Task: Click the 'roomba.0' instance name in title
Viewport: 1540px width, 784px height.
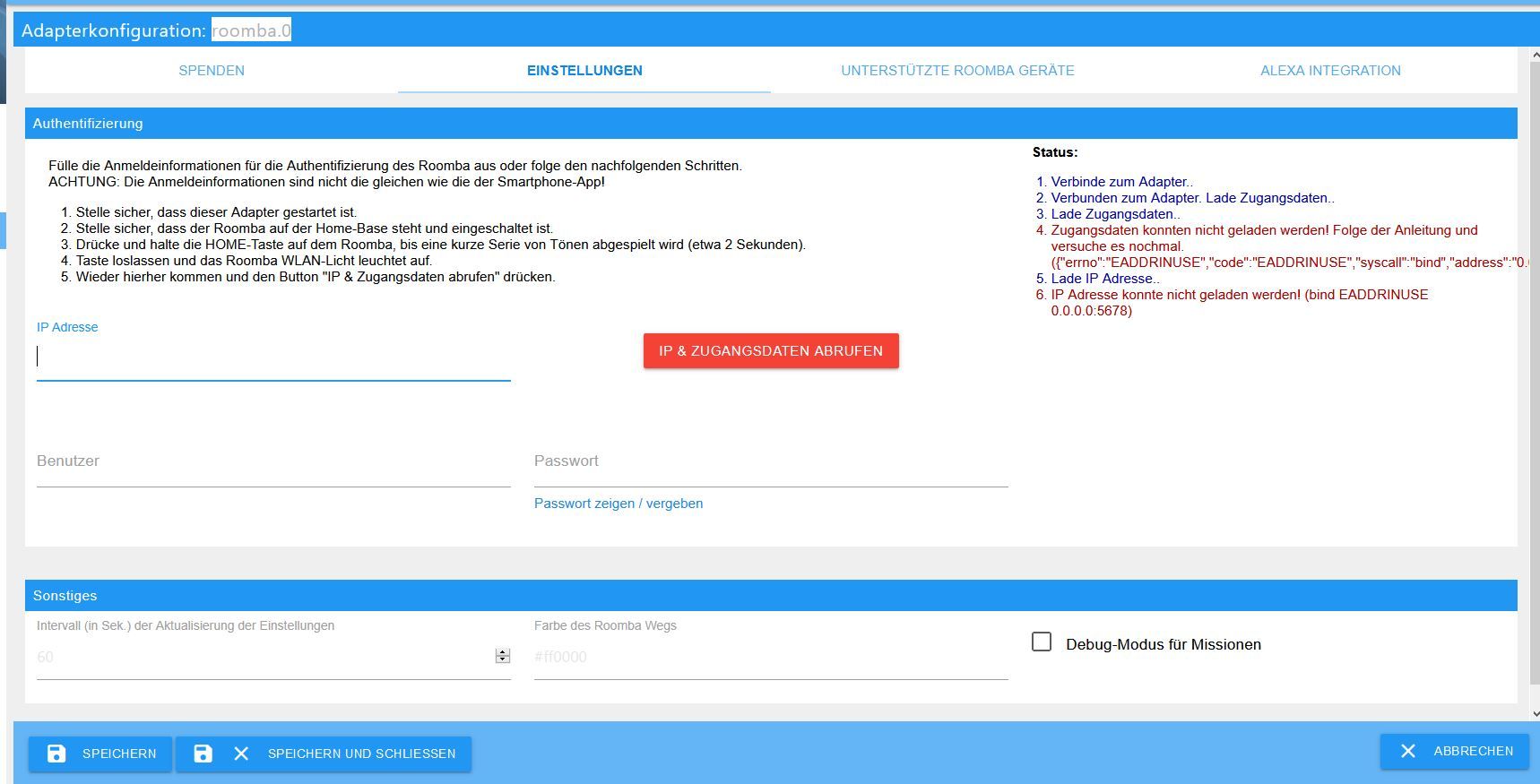Action: (251, 30)
